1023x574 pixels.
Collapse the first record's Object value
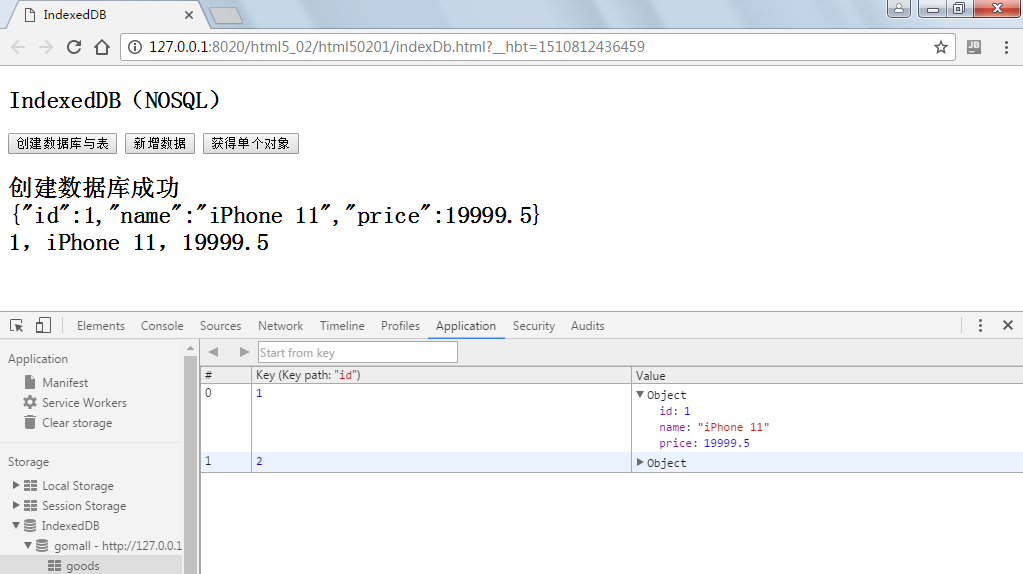point(640,395)
